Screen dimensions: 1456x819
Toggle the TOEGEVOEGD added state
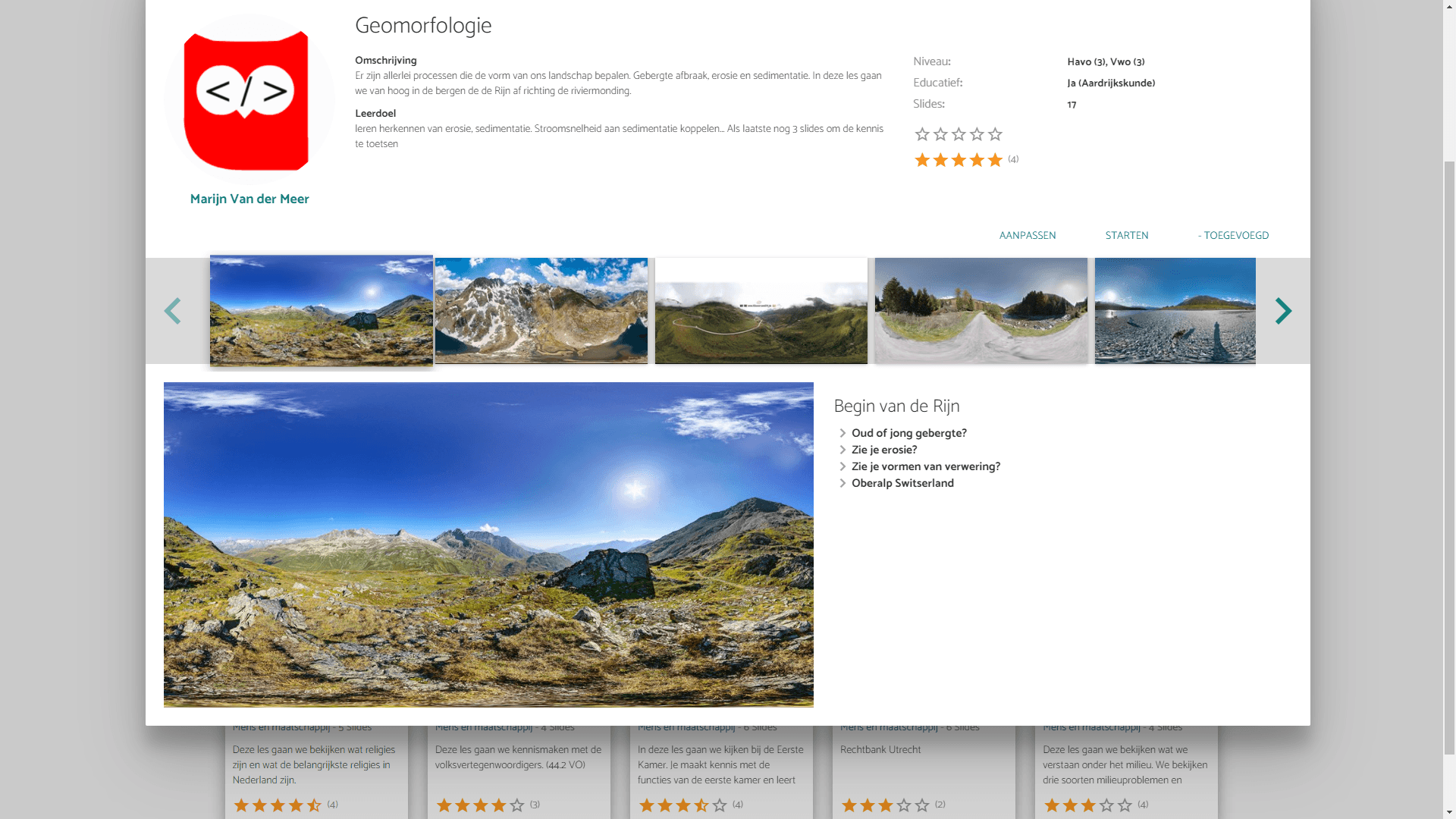tap(1233, 236)
